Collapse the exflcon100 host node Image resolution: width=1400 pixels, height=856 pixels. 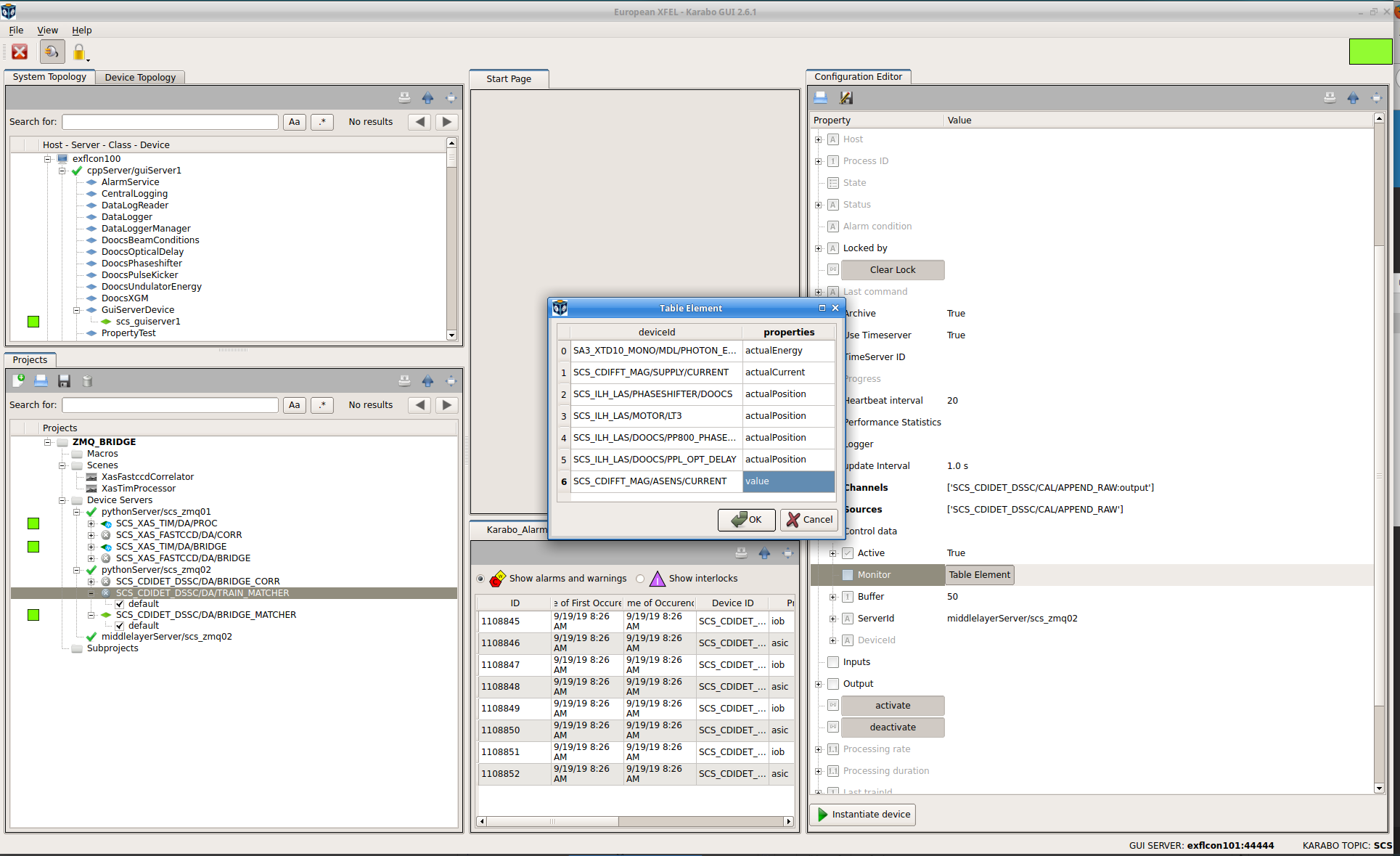(48, 159)
